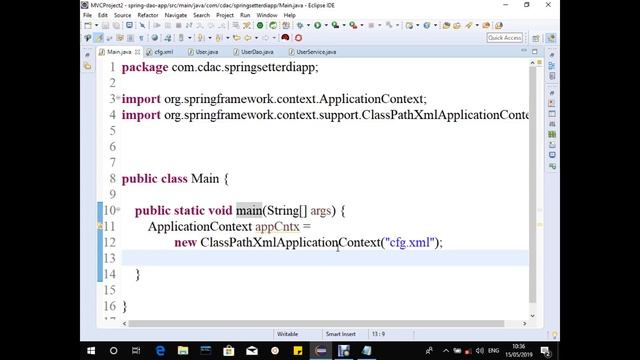
Task: Open the Refactor menu
Action: pyautogui.click(x=148, y=15)
